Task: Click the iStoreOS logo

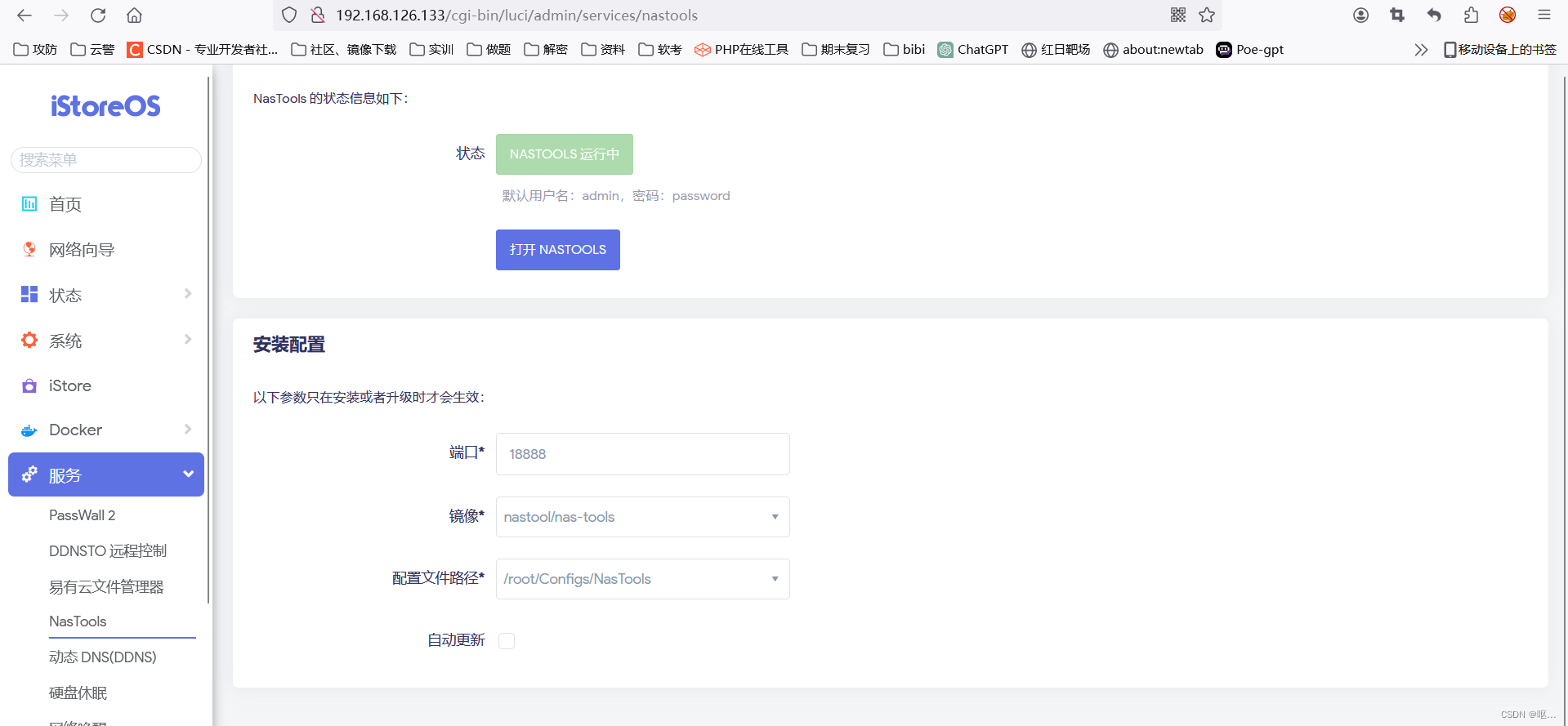Action: click(x=105, y=106)
